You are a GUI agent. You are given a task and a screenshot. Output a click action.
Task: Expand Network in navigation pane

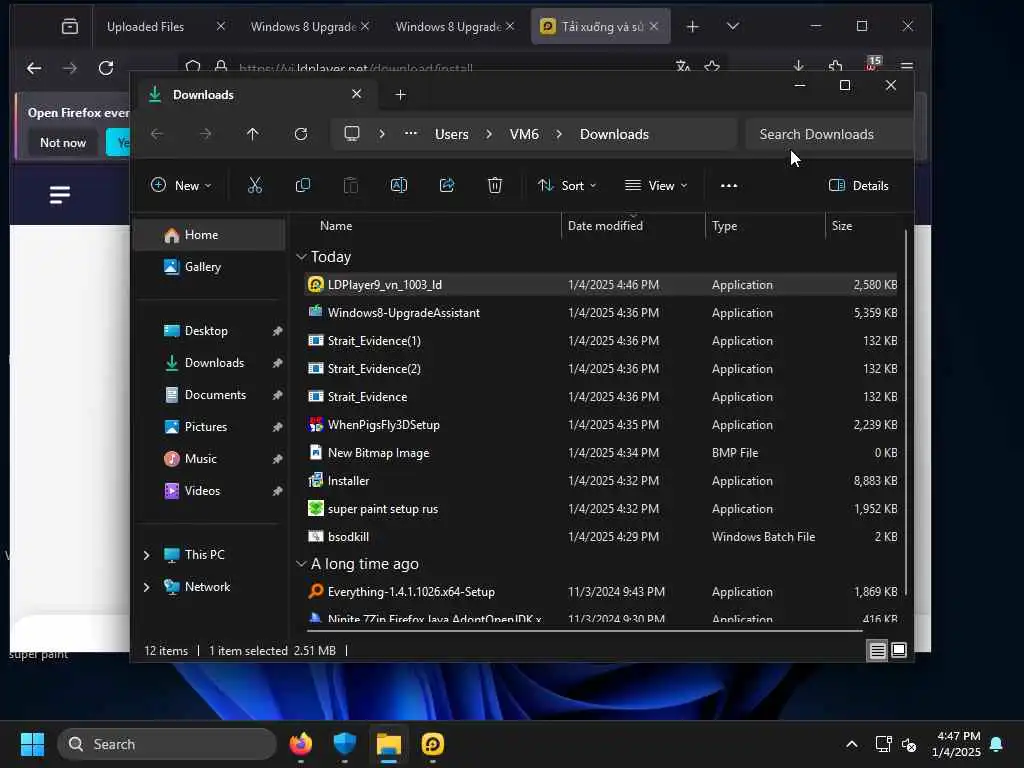pyautogui.click(x=146, y=586)
